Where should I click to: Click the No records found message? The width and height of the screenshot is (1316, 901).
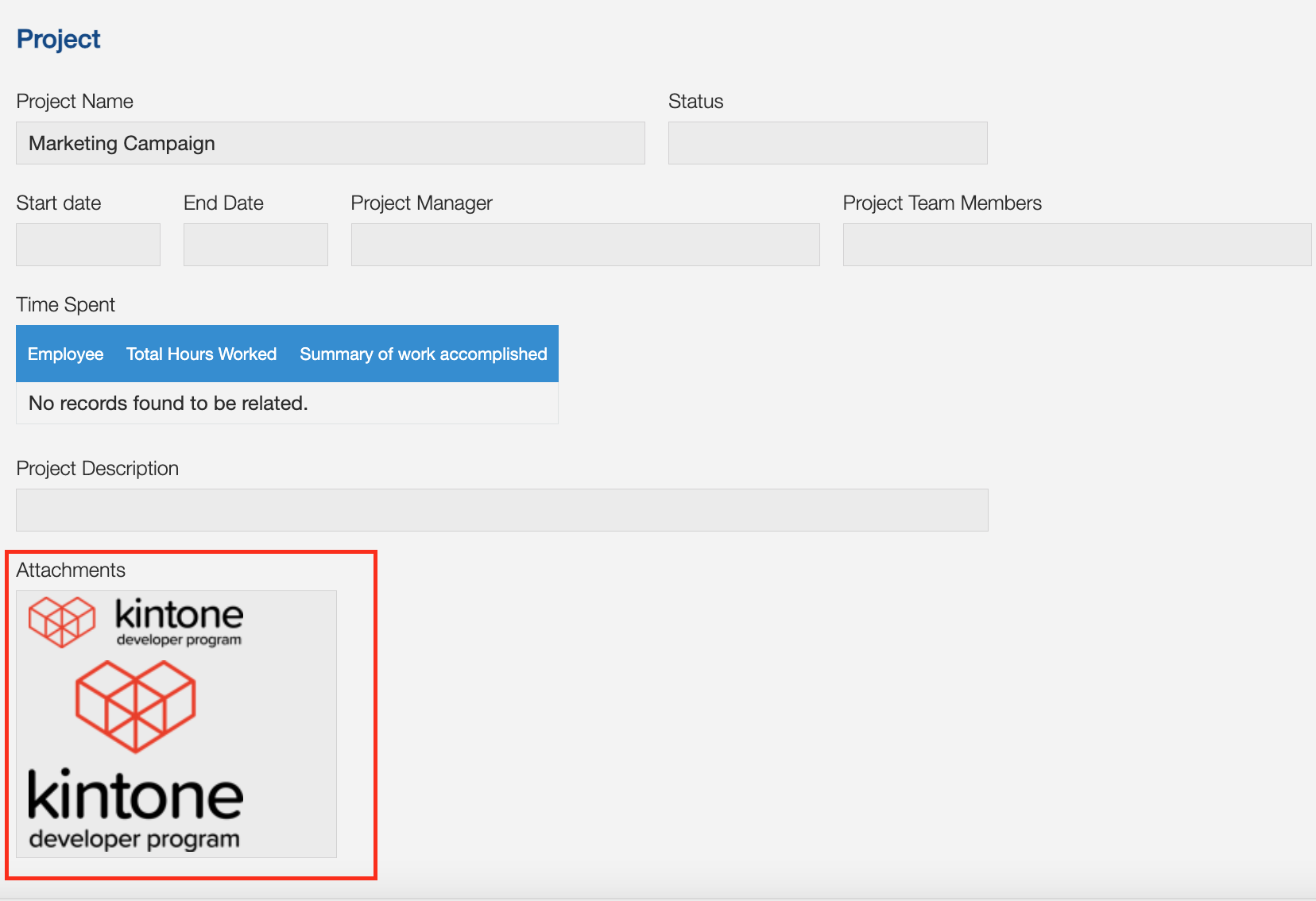[167, 403]
